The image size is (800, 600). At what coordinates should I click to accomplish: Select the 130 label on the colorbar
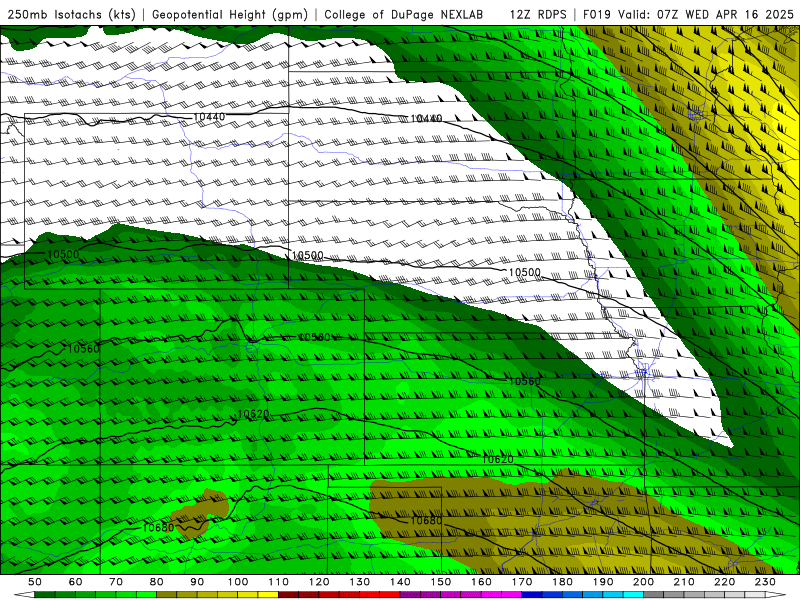coord(360,582)
